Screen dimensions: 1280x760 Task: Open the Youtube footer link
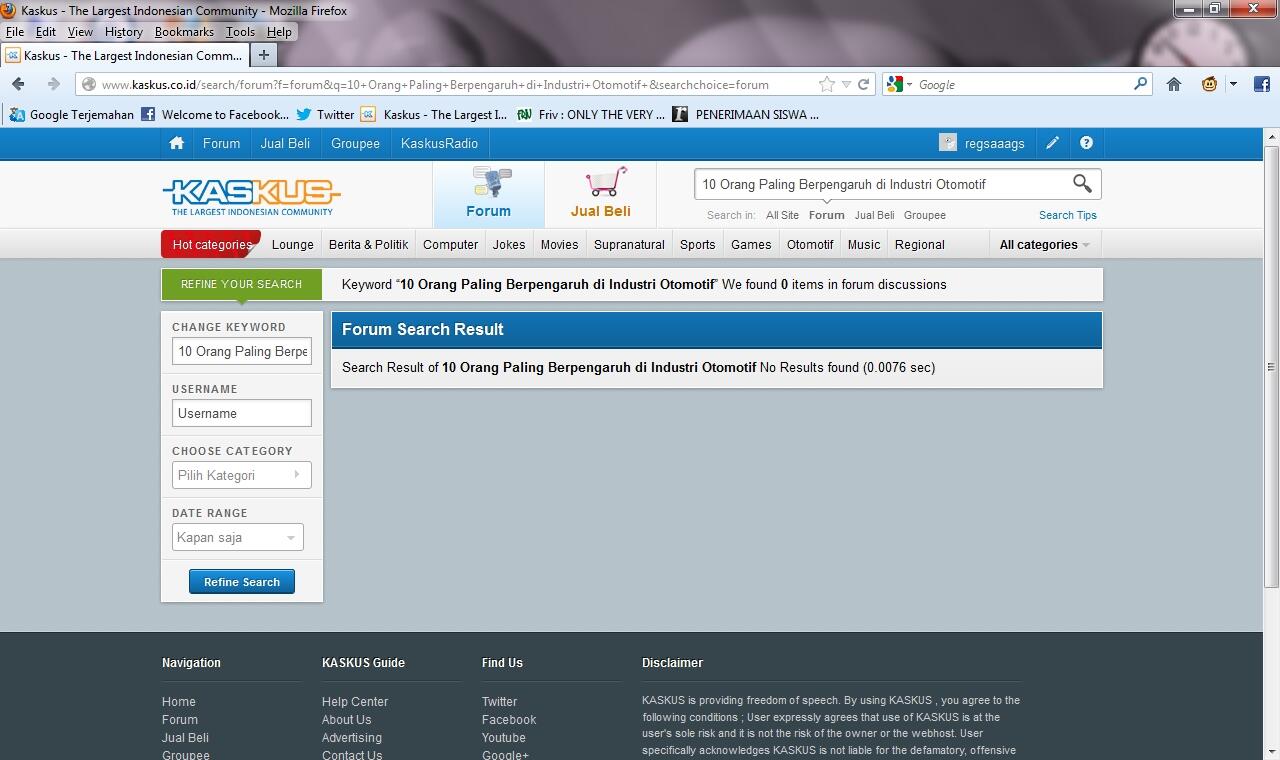point(504,738)
